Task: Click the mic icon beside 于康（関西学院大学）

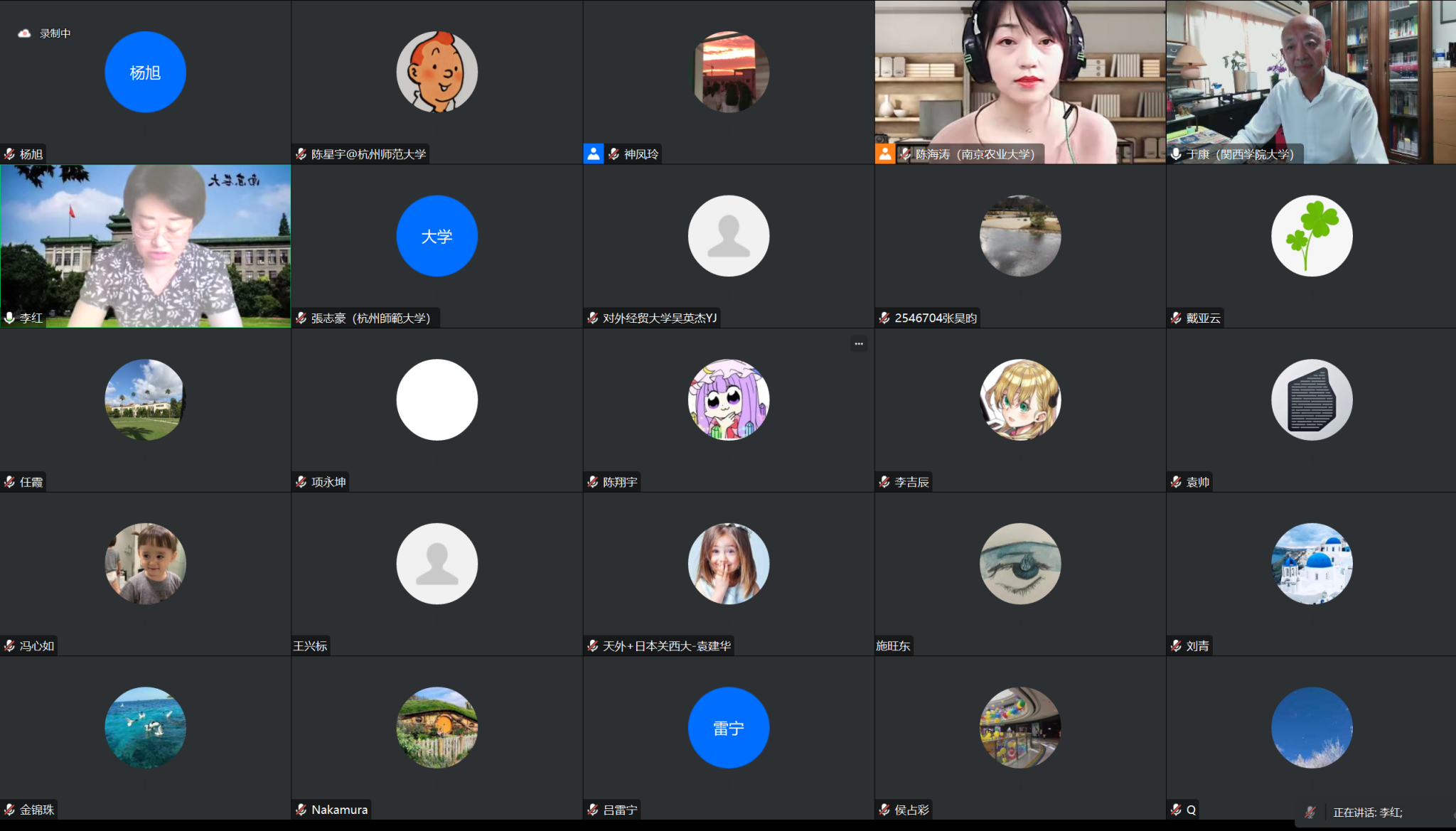Action: [1177, 154]
